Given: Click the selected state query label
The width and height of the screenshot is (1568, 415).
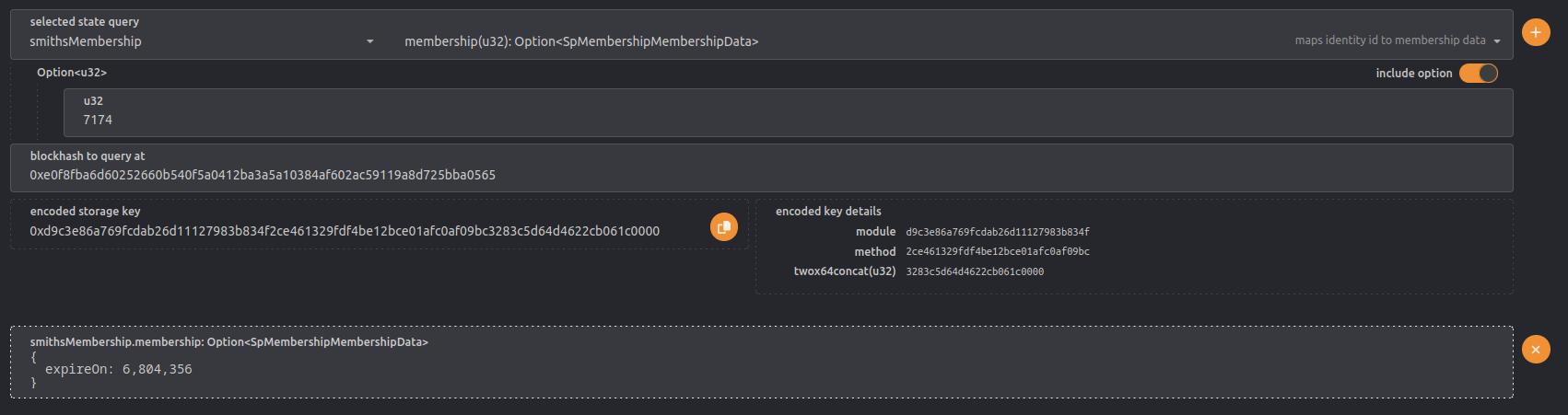Looking at the screenshot, I should pyautogui.click(x=85, y=21).
